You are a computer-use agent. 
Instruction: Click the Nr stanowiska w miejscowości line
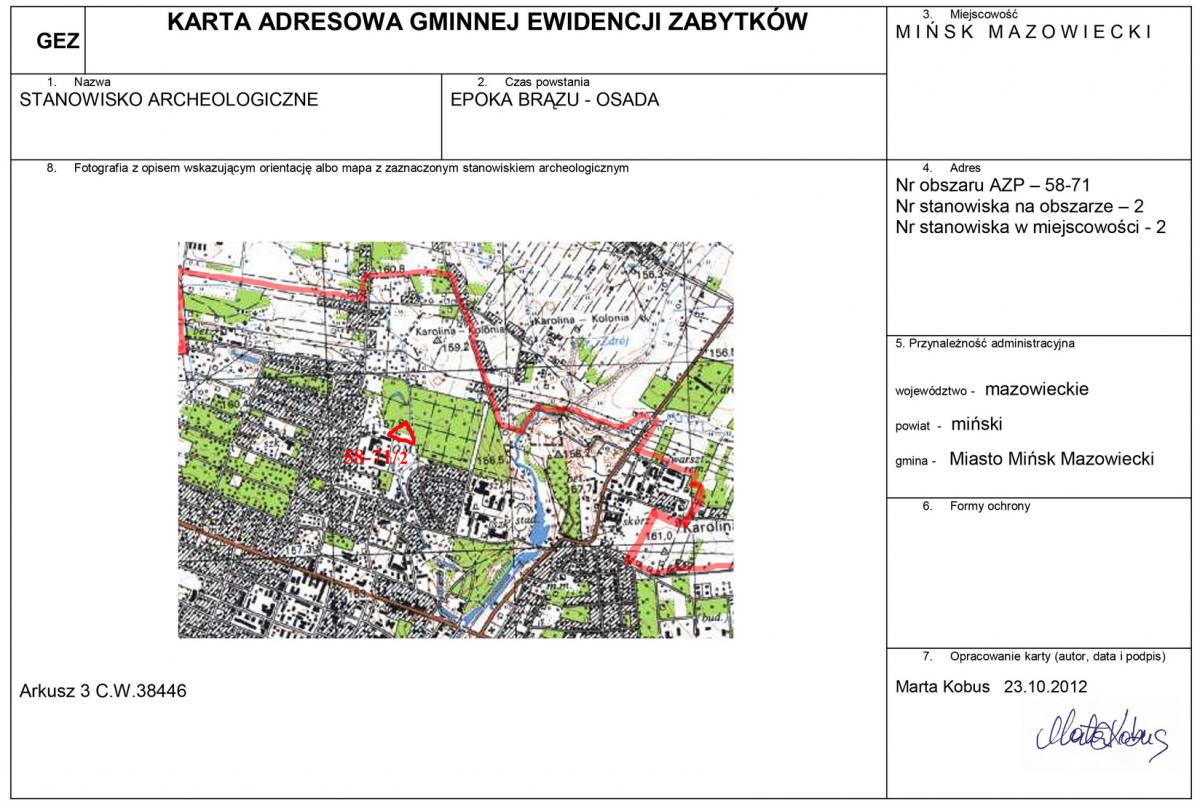click(x=1031, y=227)
